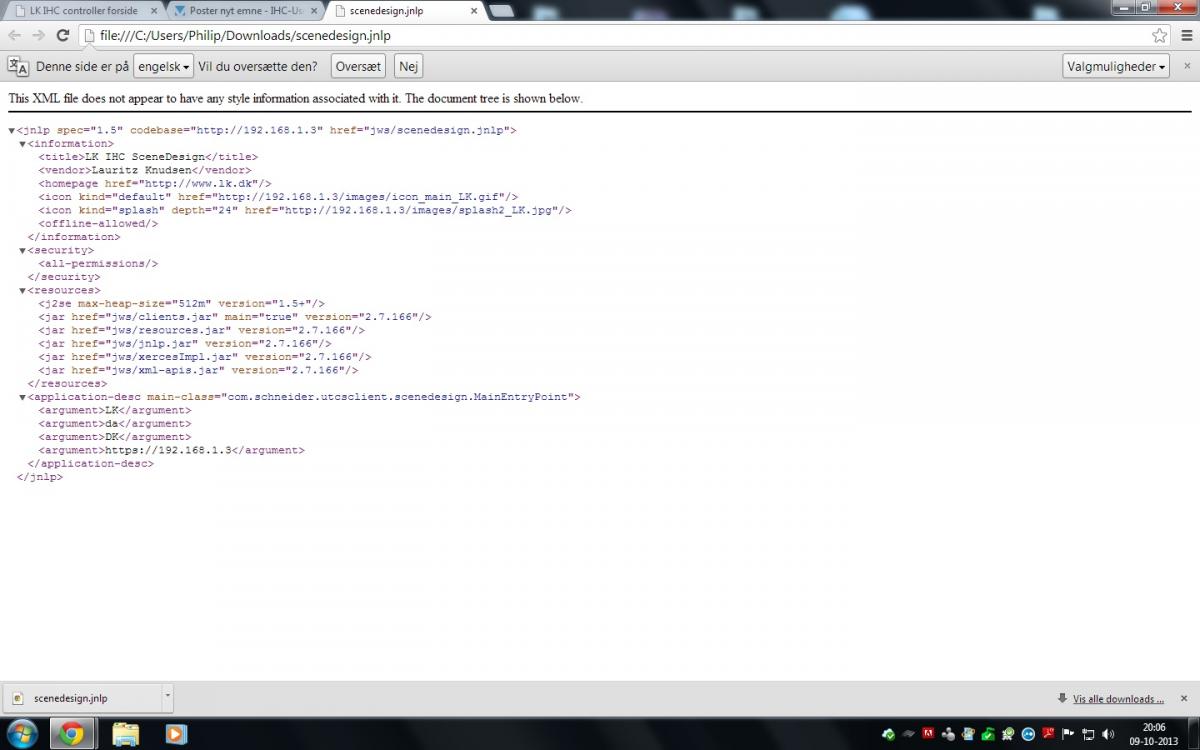Image resolution: width=1200 pixels, height=750 pixels.
Task: Click the cloud with green check tray icon
Action: pos(888,734)
